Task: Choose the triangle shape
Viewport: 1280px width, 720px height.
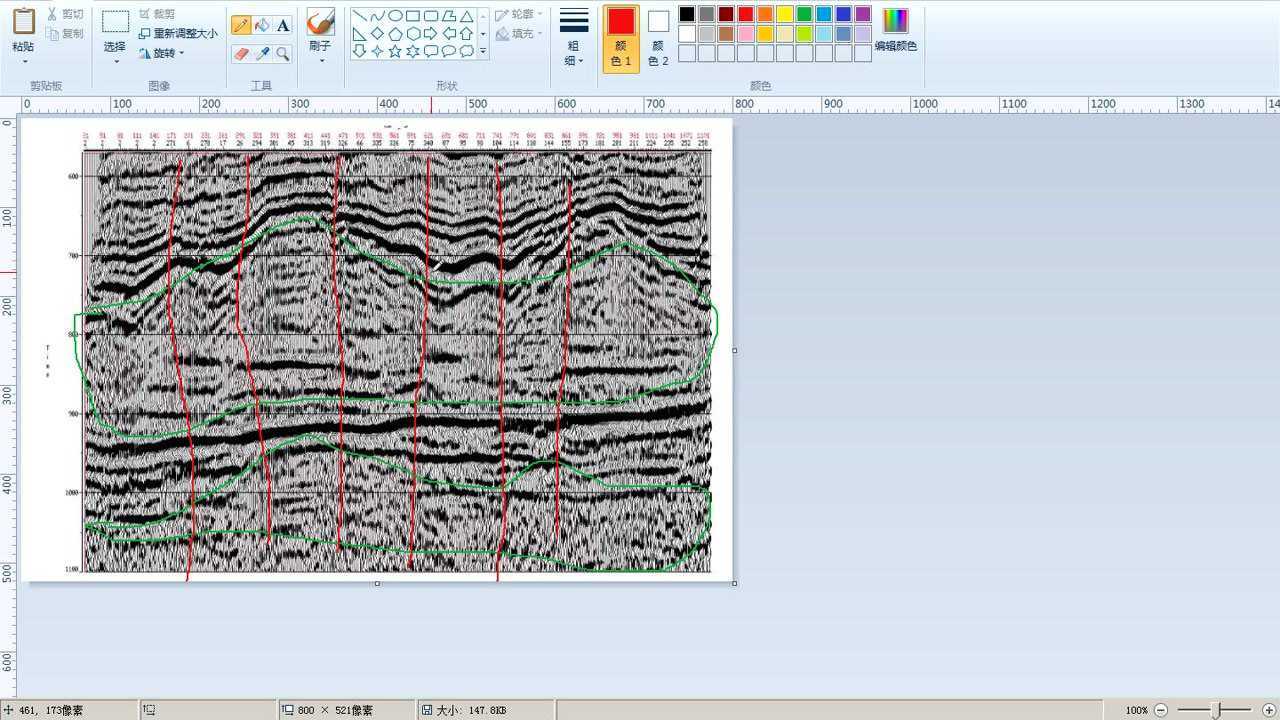Action: coord(466,16)
